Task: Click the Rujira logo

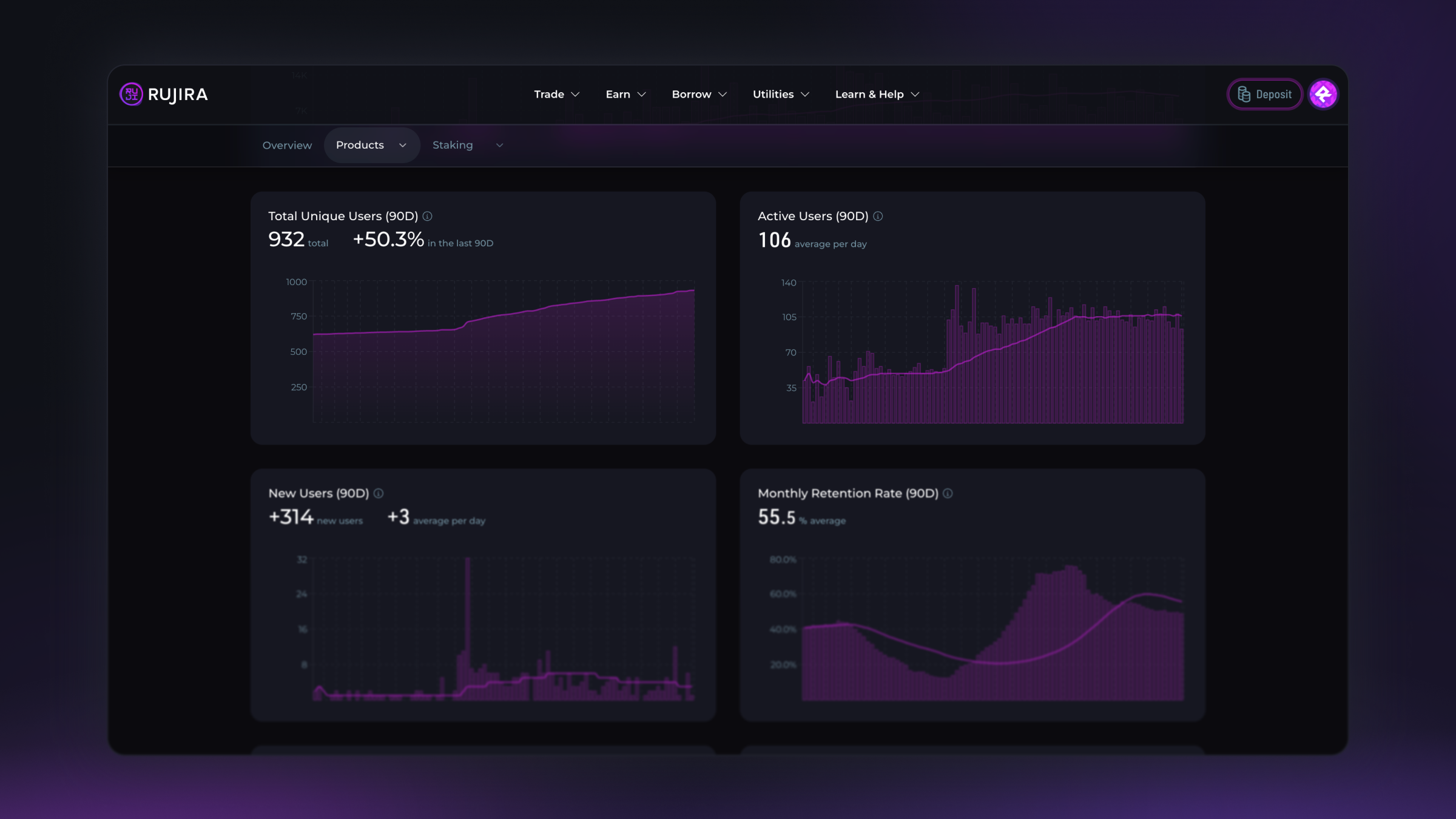Action: pos(164,94)
